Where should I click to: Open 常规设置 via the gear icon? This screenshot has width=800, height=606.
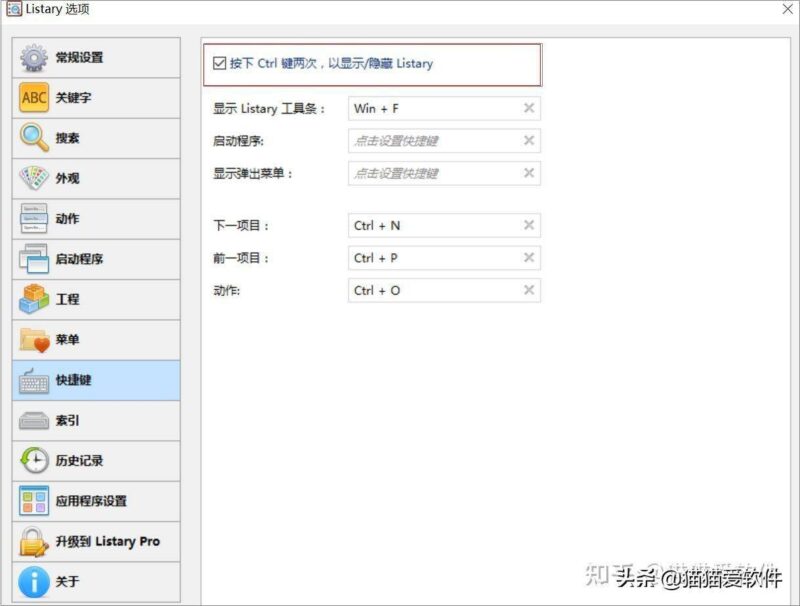point(32,57)
